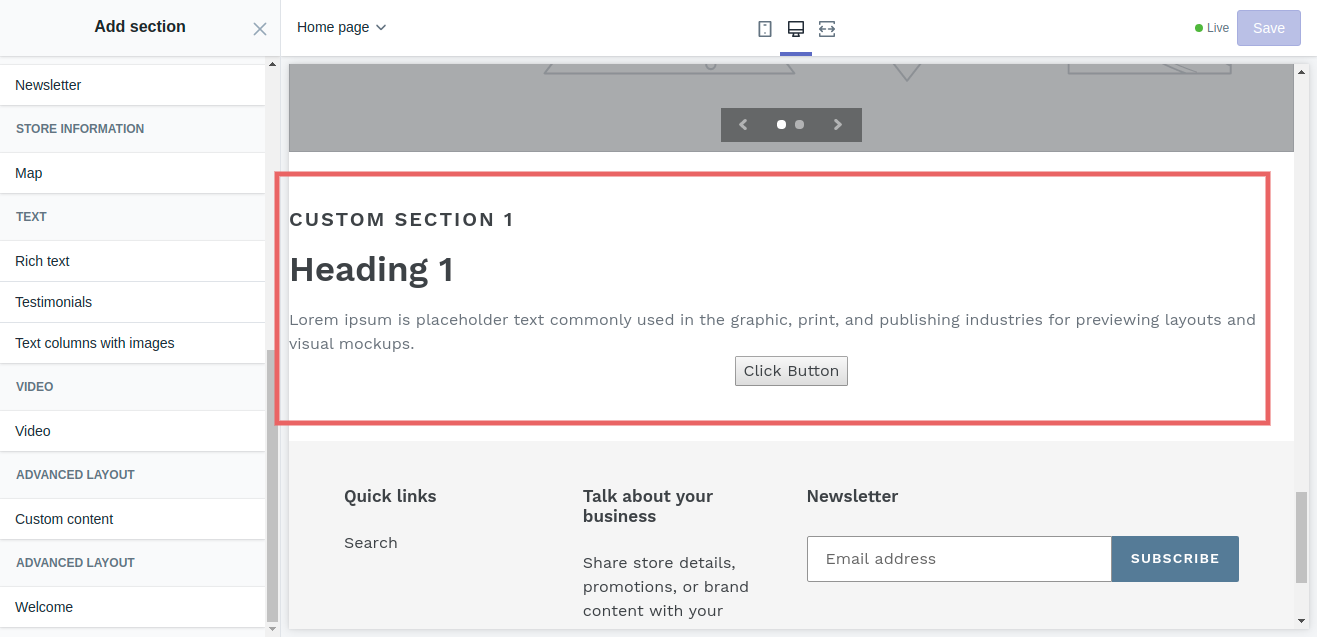Click the SUBSCRIBE button
The height and width of the screenshot is (637, 1317).
point(1175,559)
